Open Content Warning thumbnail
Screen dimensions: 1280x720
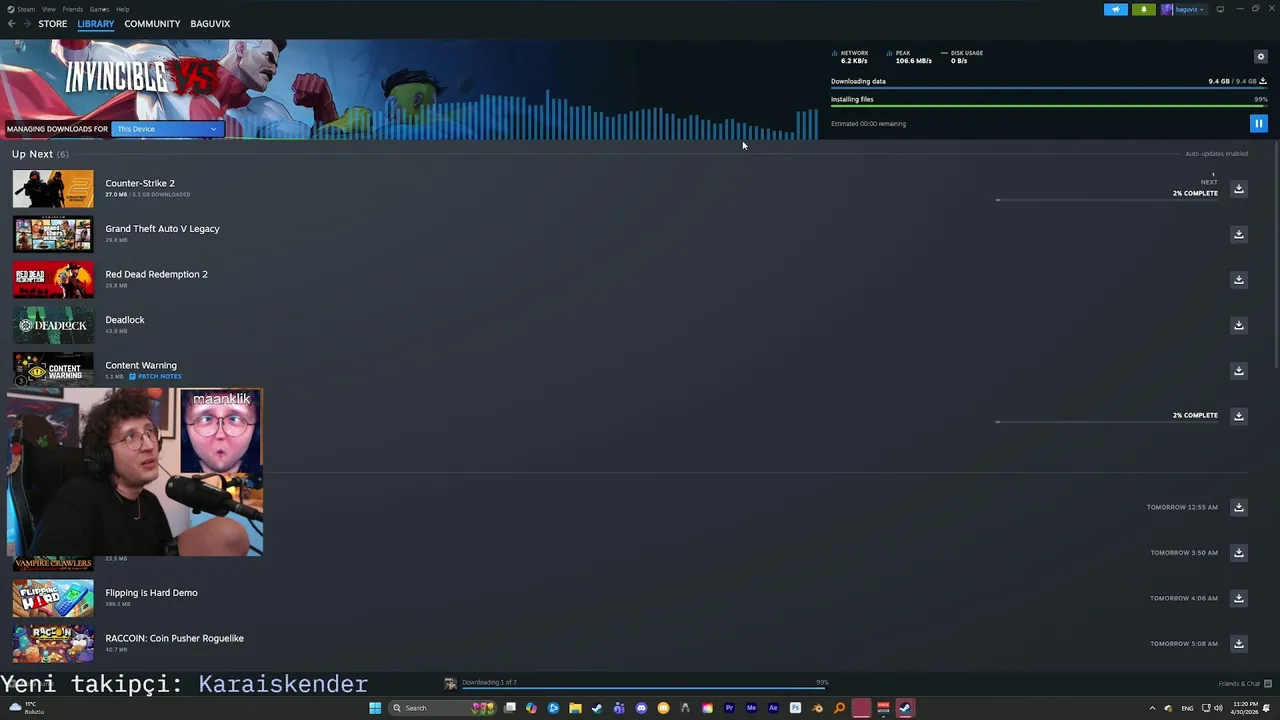coord(53,370)
